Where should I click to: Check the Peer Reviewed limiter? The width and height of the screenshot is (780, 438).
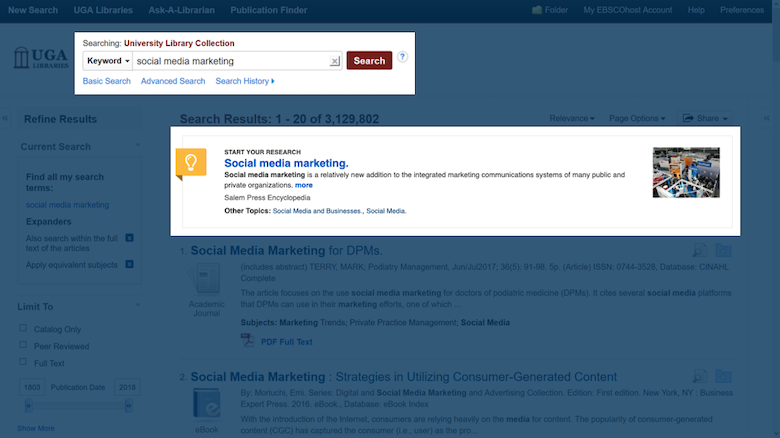pos(23,345)
